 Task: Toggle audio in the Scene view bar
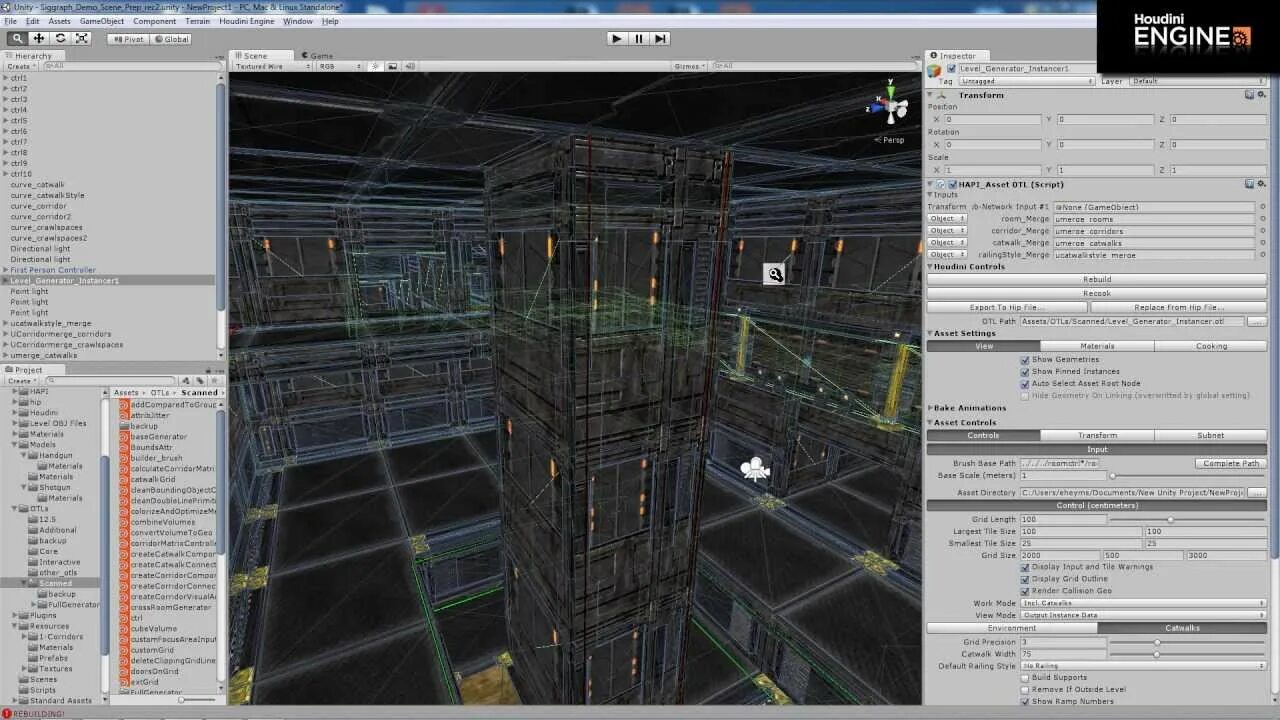pyautogui.click(x=409, y=66)
